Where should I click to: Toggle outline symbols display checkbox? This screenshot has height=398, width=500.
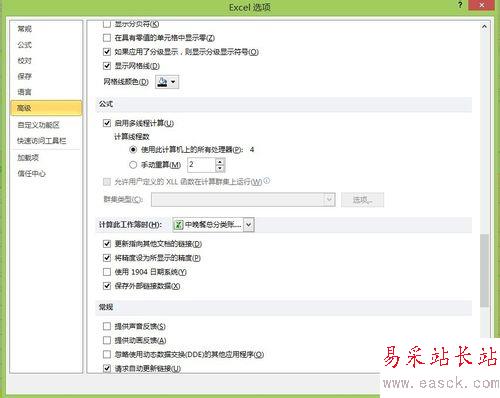coord(107,52)
